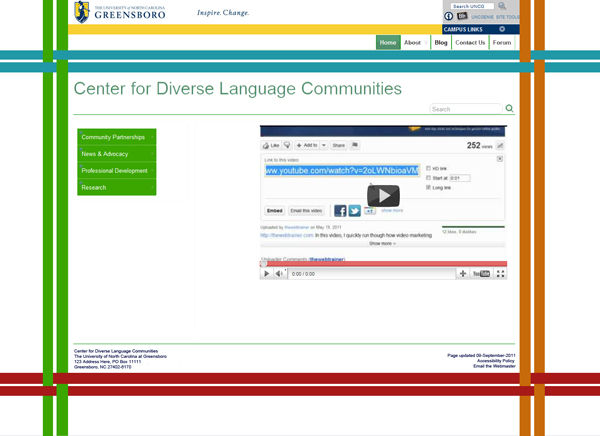Image resolution: width=600 pixels, height=436 pixels.
Task: Click the highlighted YouTube URL field
Action: 342,171
